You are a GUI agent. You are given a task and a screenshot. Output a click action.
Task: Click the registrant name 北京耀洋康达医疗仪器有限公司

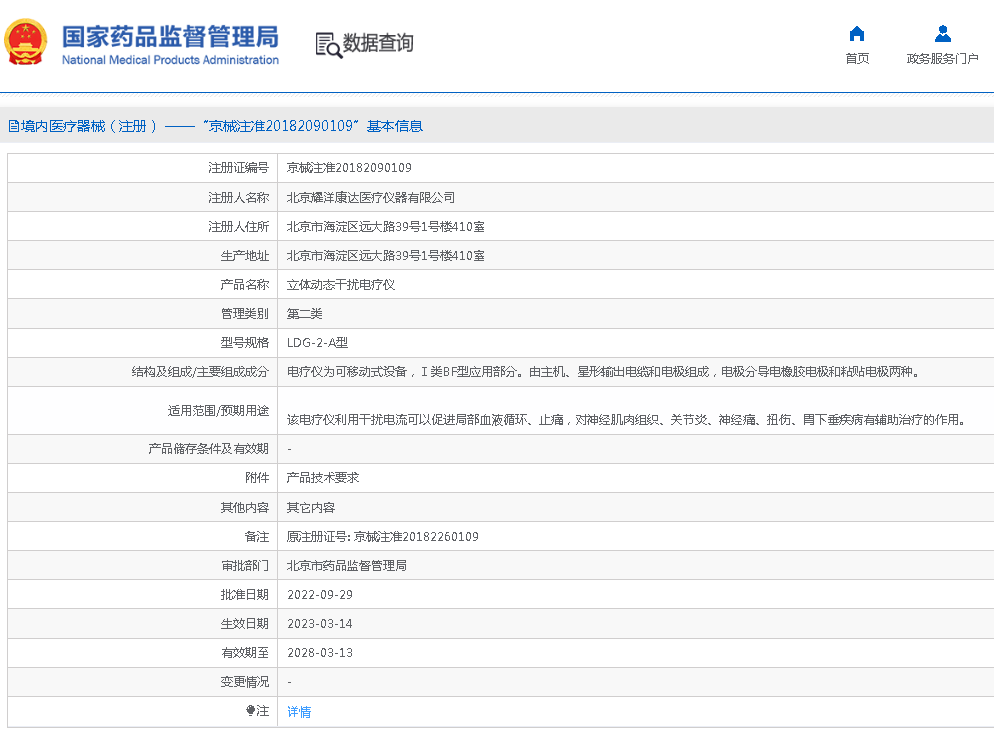[x=371, y=198]
